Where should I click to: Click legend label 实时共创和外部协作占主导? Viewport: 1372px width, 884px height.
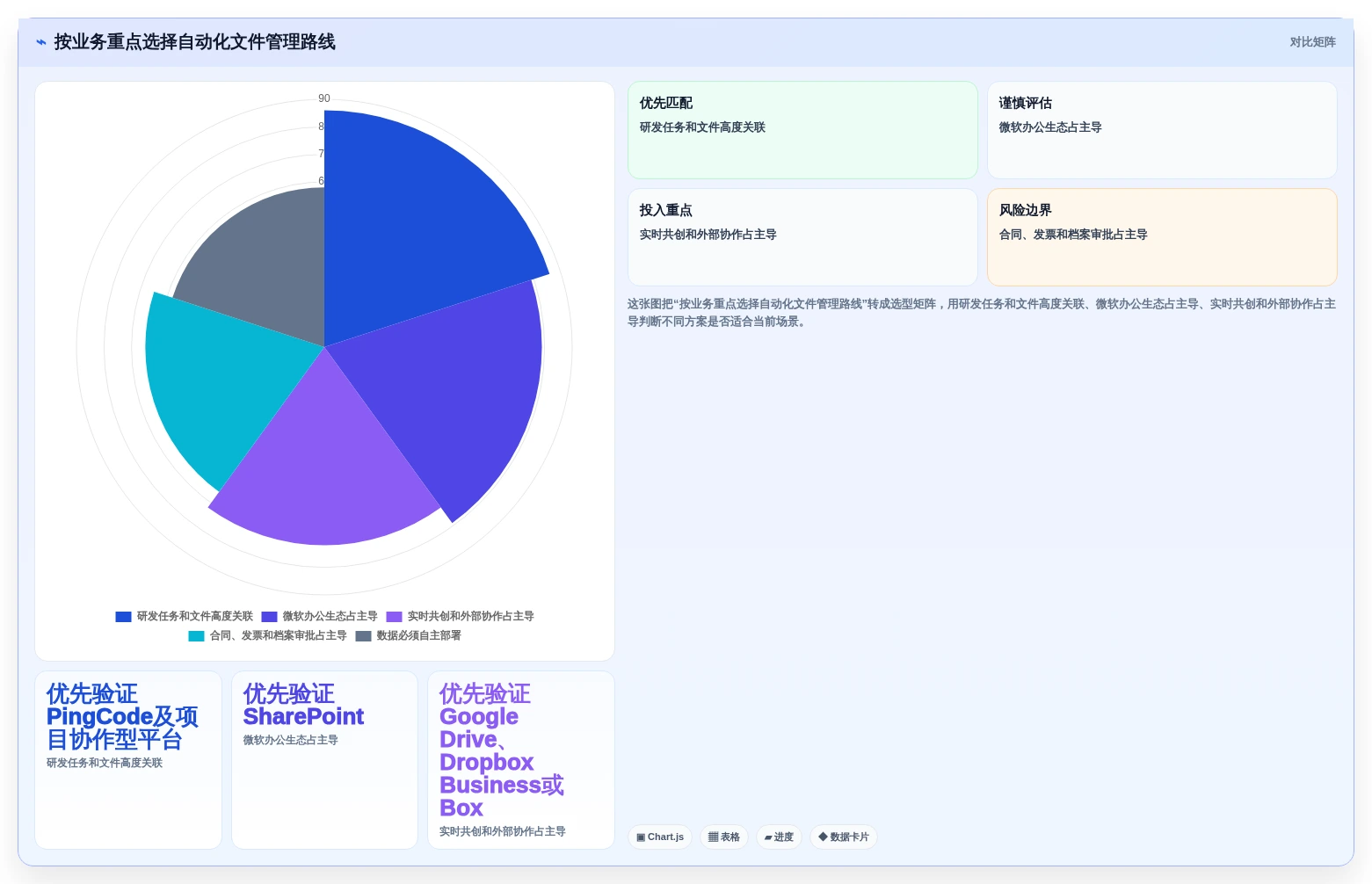[470, 617]
